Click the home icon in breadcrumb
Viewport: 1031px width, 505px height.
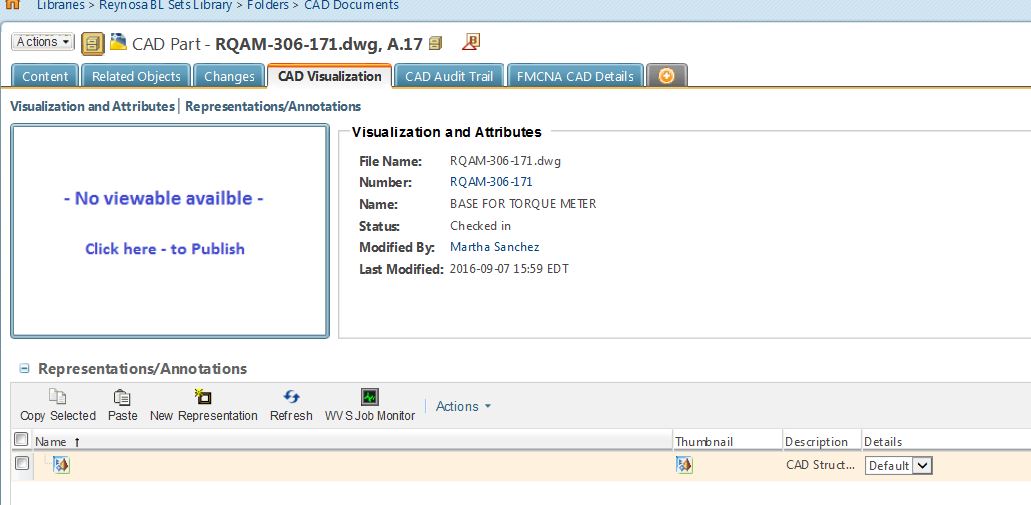(12, 5)
